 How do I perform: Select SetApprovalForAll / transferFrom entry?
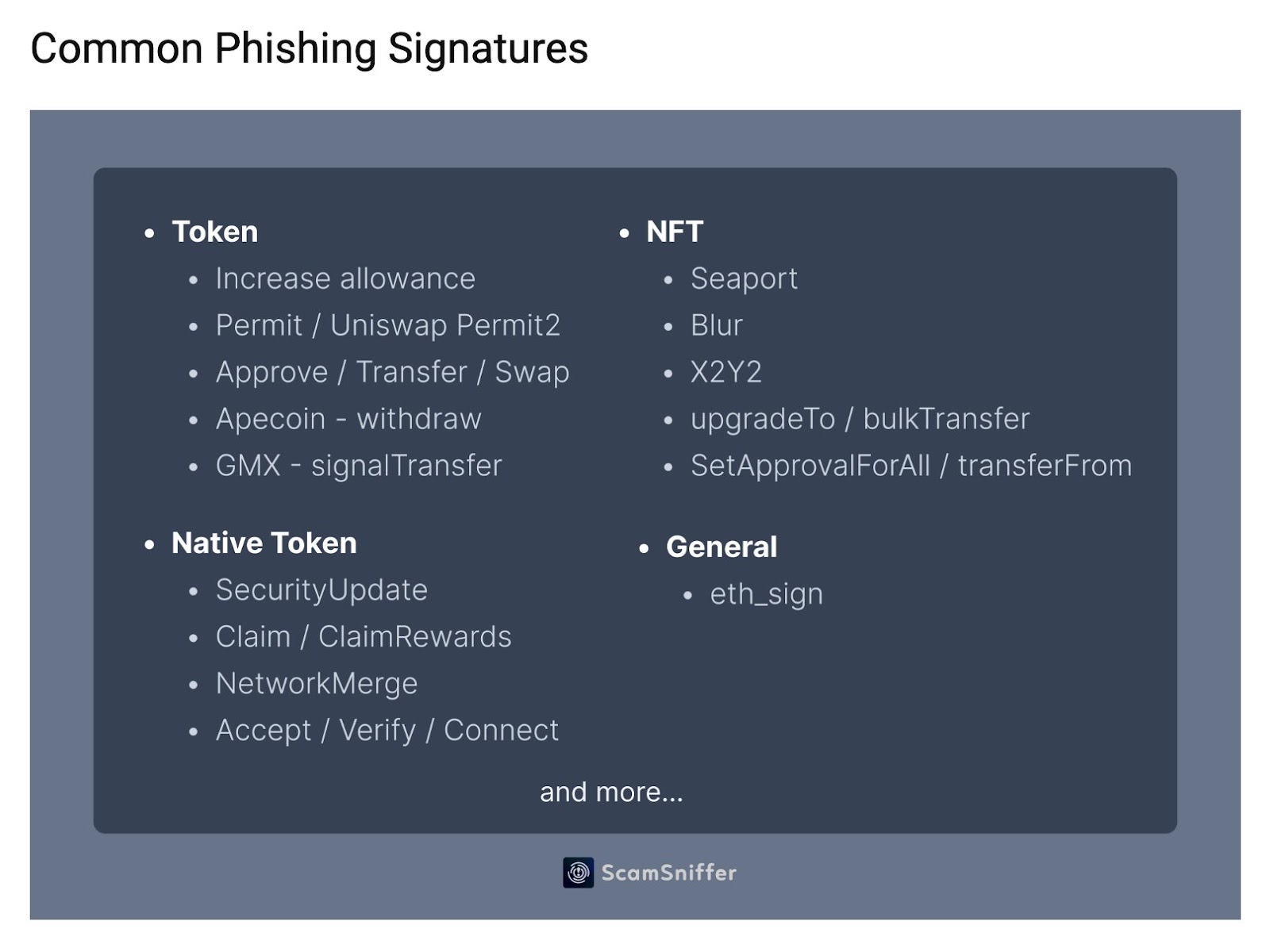[910, 466]
